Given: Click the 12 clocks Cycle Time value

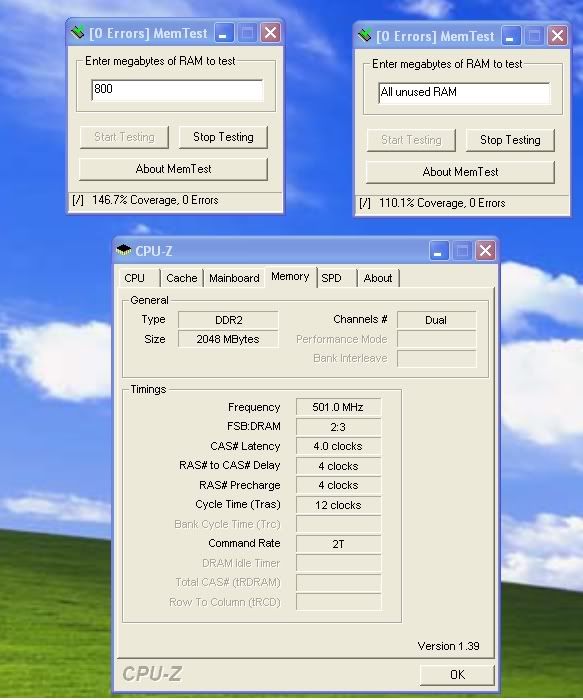Looking at the screenshot, I should [x=338, y=505].
